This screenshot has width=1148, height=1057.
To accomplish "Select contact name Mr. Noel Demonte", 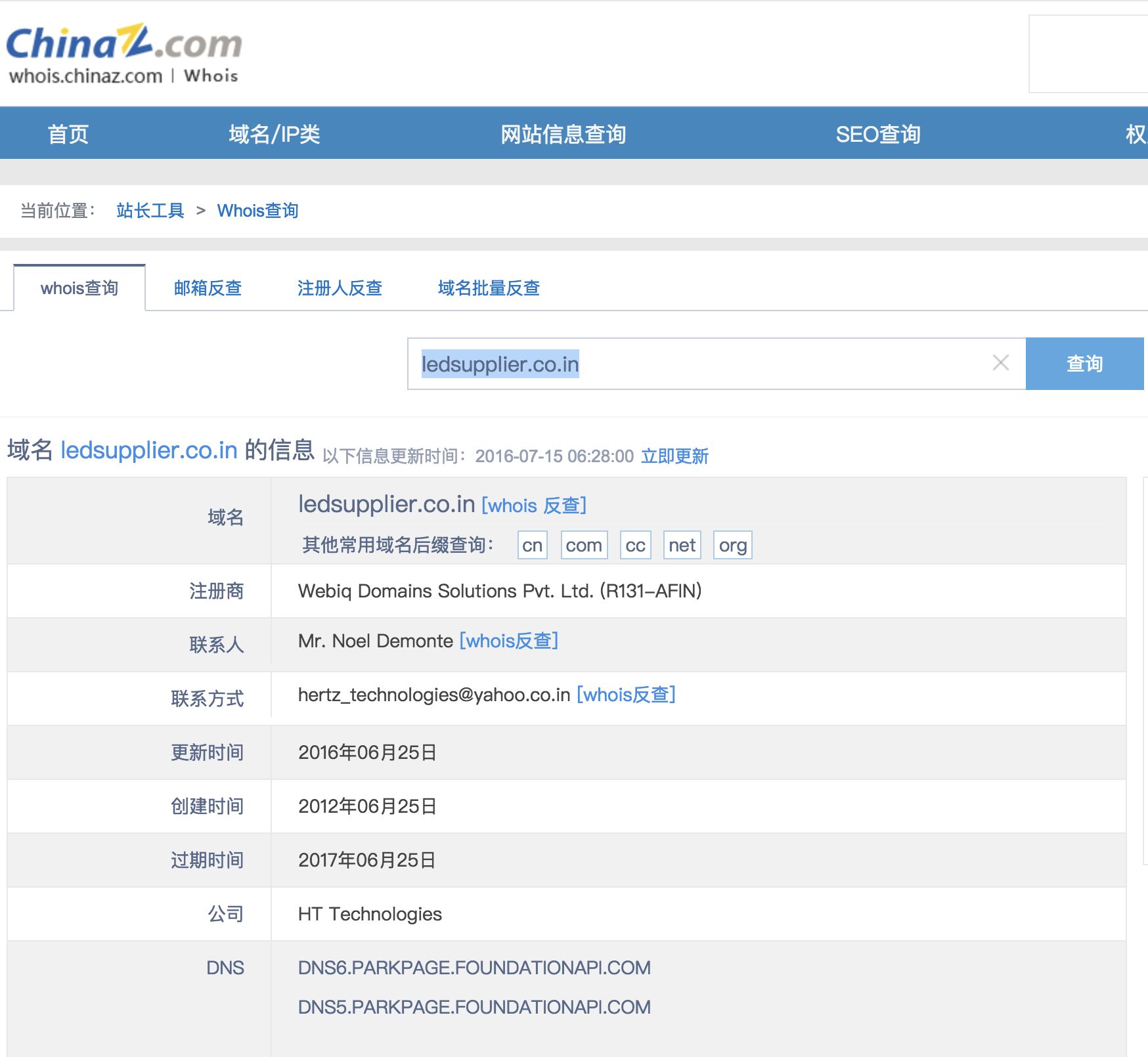I will point(376,641).
